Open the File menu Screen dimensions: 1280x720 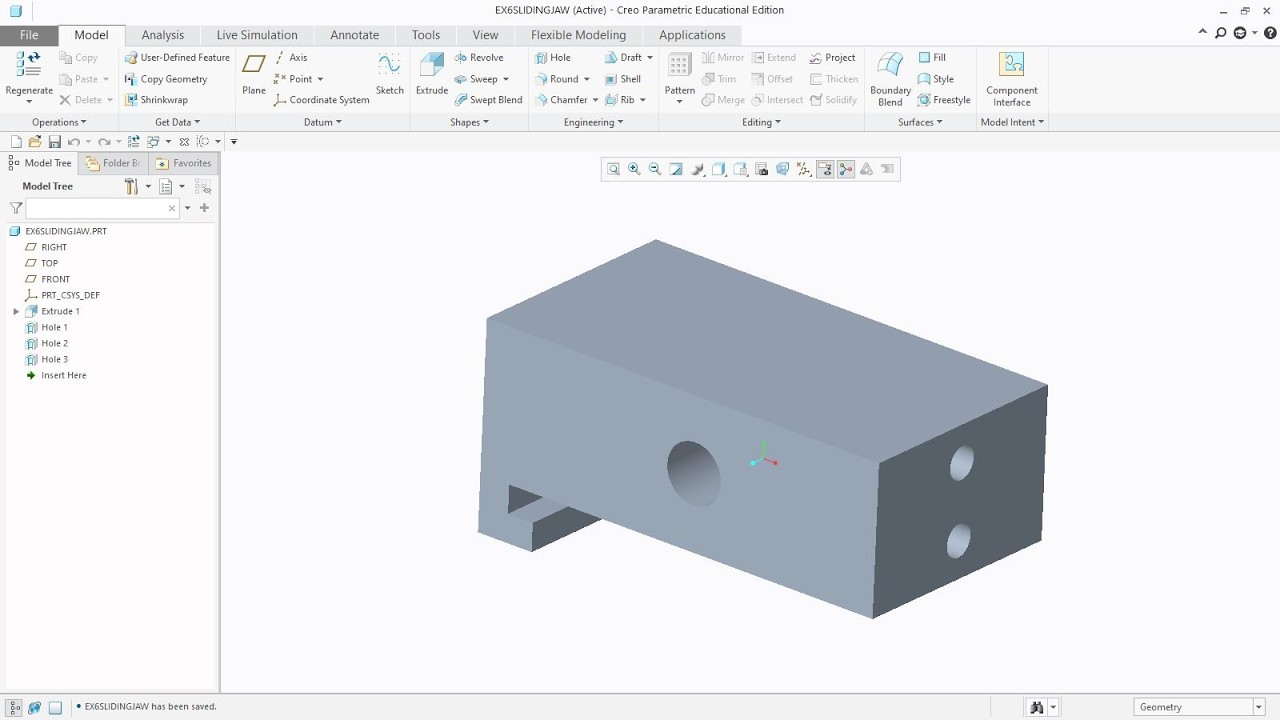(x=29, y=35)
